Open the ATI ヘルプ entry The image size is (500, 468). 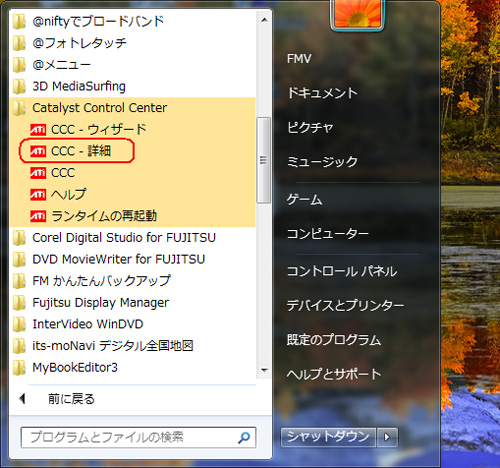click(133, 194)
